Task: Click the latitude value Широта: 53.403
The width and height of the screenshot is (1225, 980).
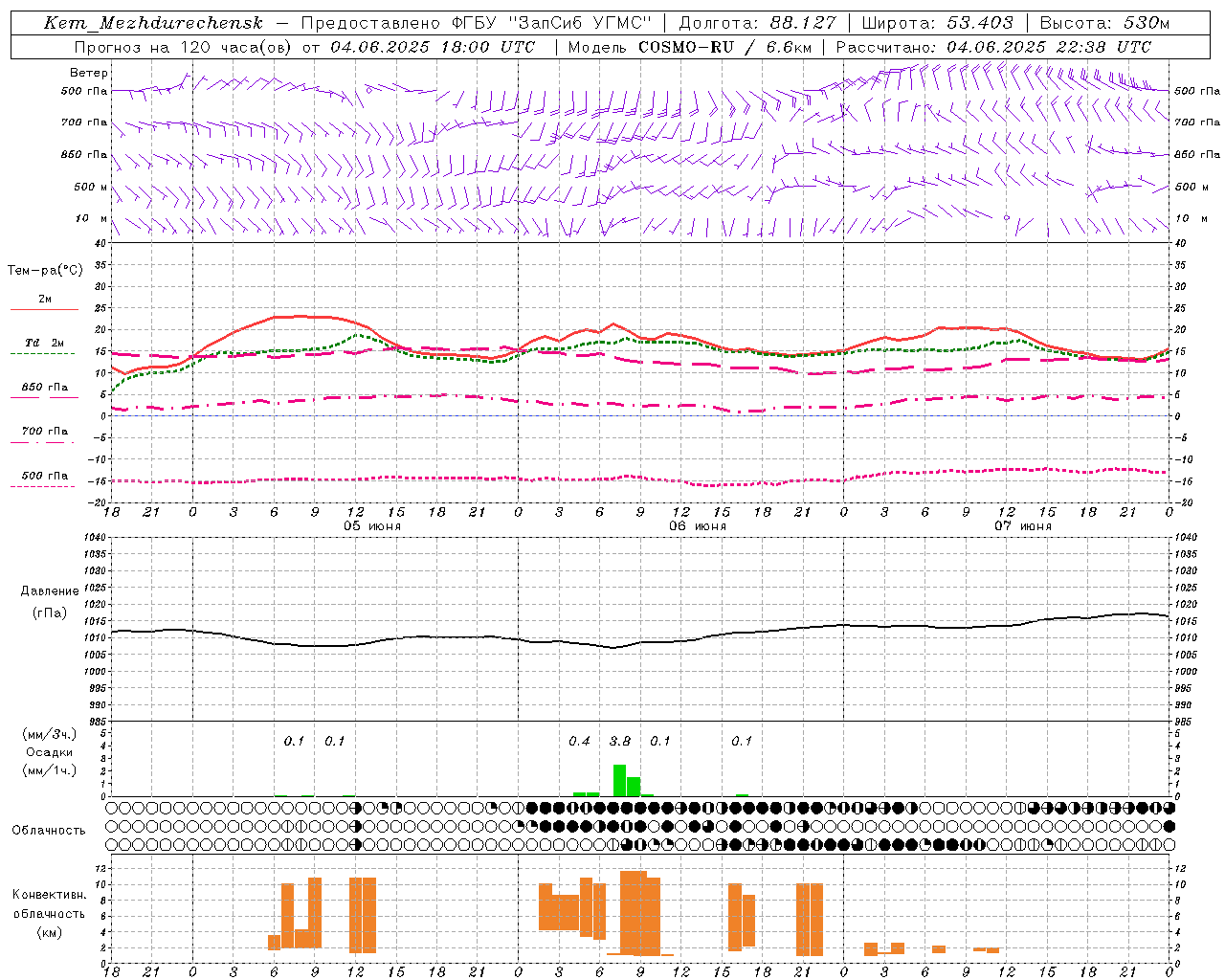Action: [938, 23]
